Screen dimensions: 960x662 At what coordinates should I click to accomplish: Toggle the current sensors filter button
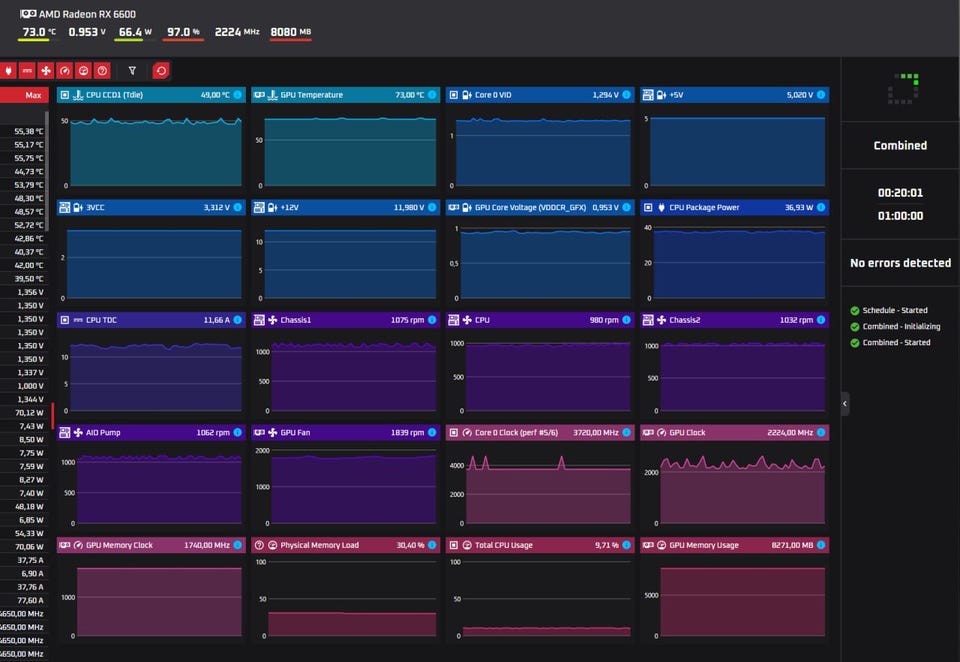pyautogui.click(x=27, y=71)
